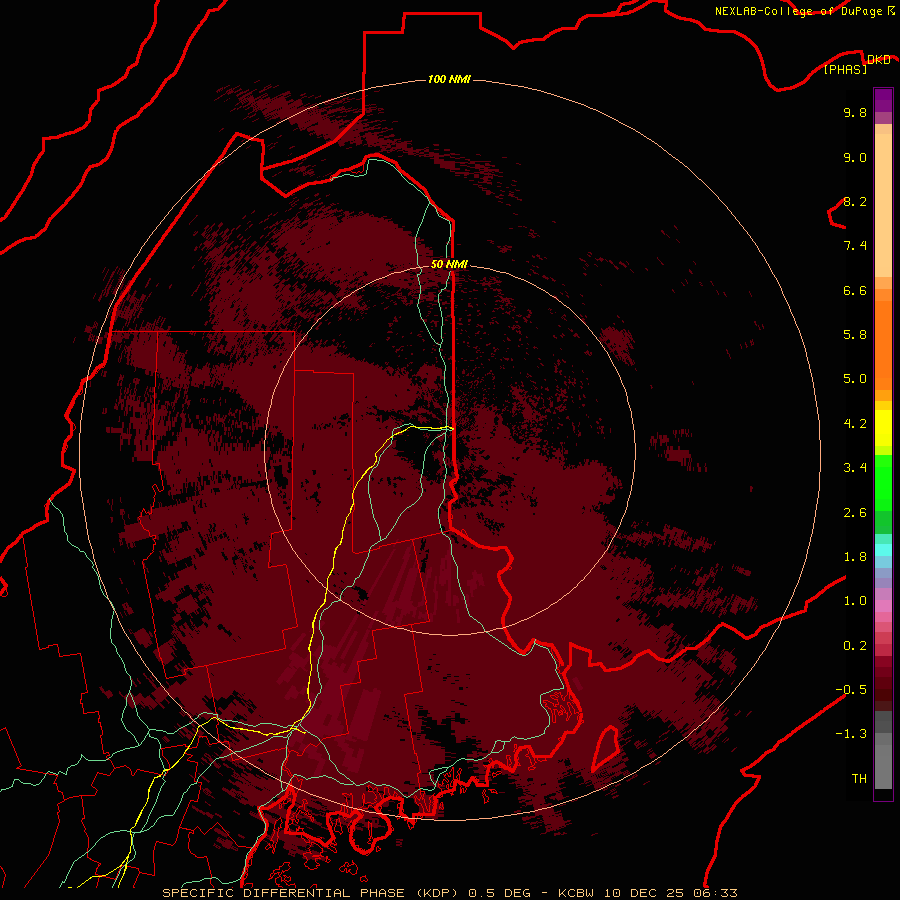
Task: Click the 5.0 color scale label
Action: point(855,379)
